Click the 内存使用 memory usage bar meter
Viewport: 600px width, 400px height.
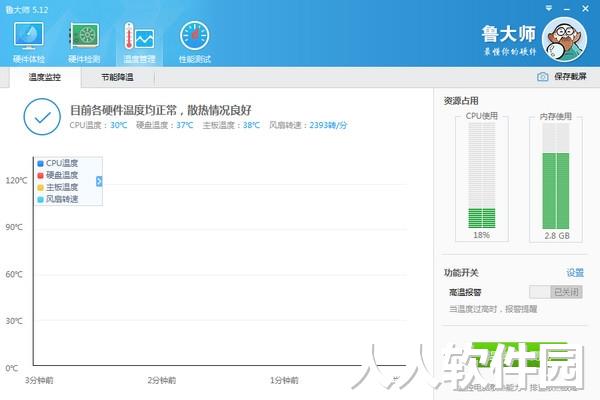coord(556,175)
